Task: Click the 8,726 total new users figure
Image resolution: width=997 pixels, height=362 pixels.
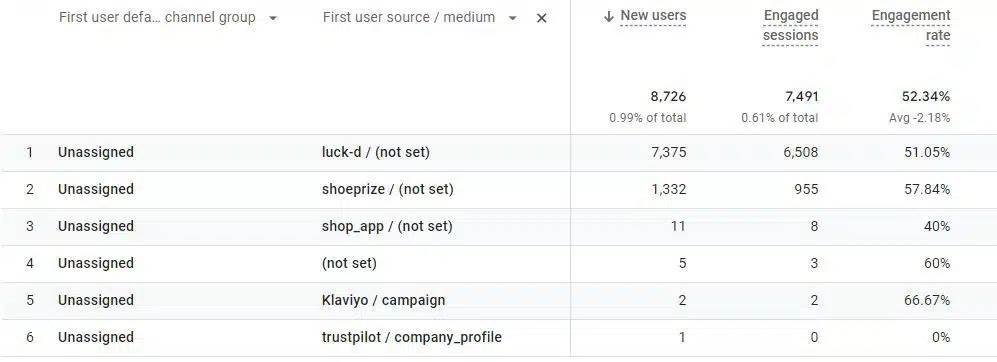Action: pos(666,97)
